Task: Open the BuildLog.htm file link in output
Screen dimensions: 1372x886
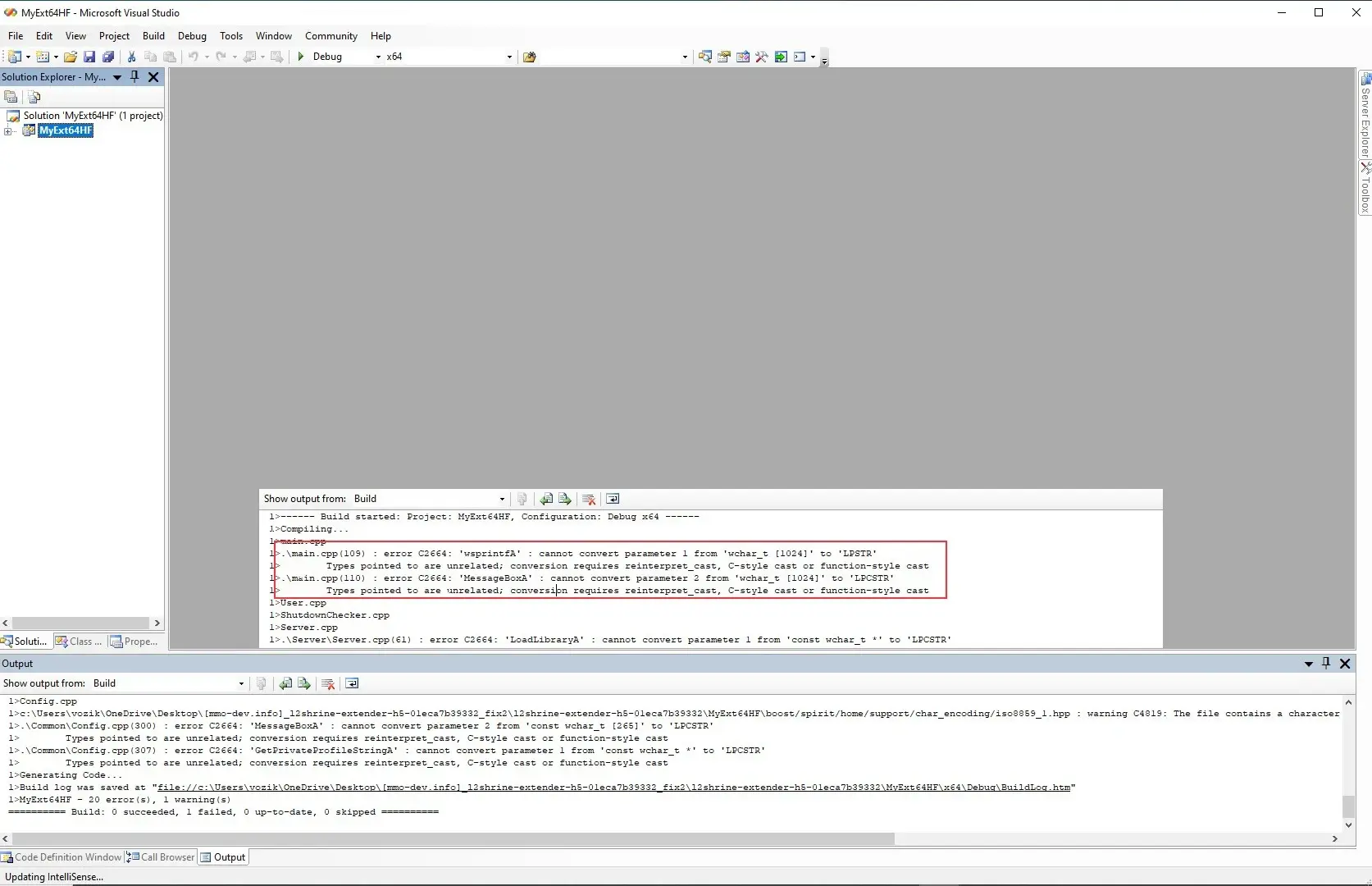Action: point(613,788)
